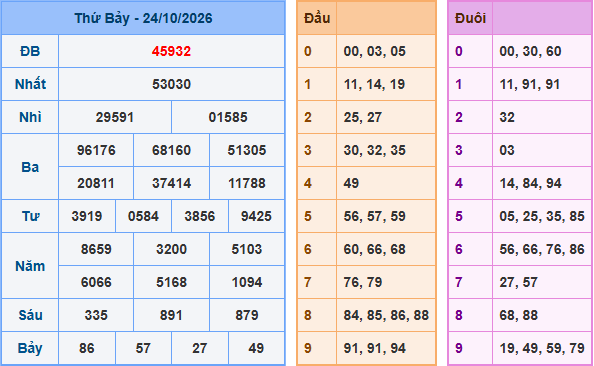Select Đầu values "76, 79"

tap(363, 282)
